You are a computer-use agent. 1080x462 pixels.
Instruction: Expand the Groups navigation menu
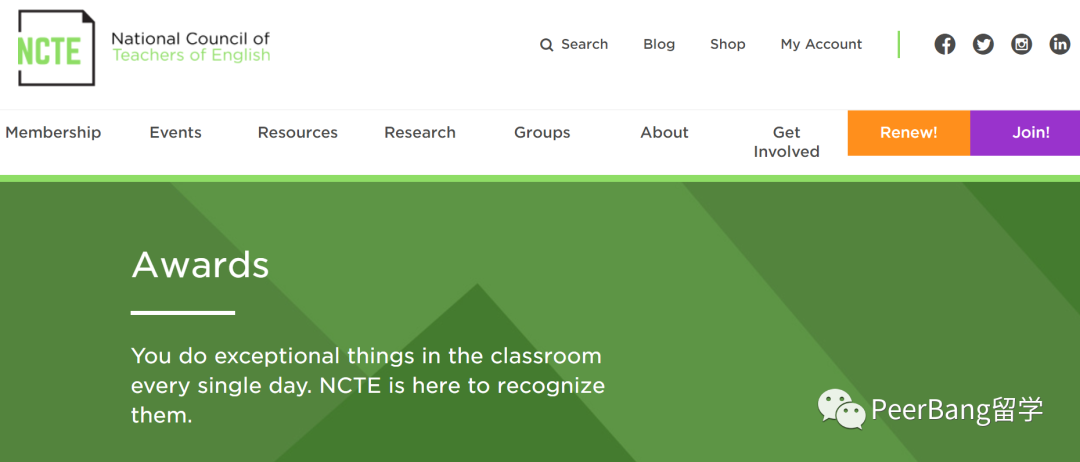pos(542,132)
